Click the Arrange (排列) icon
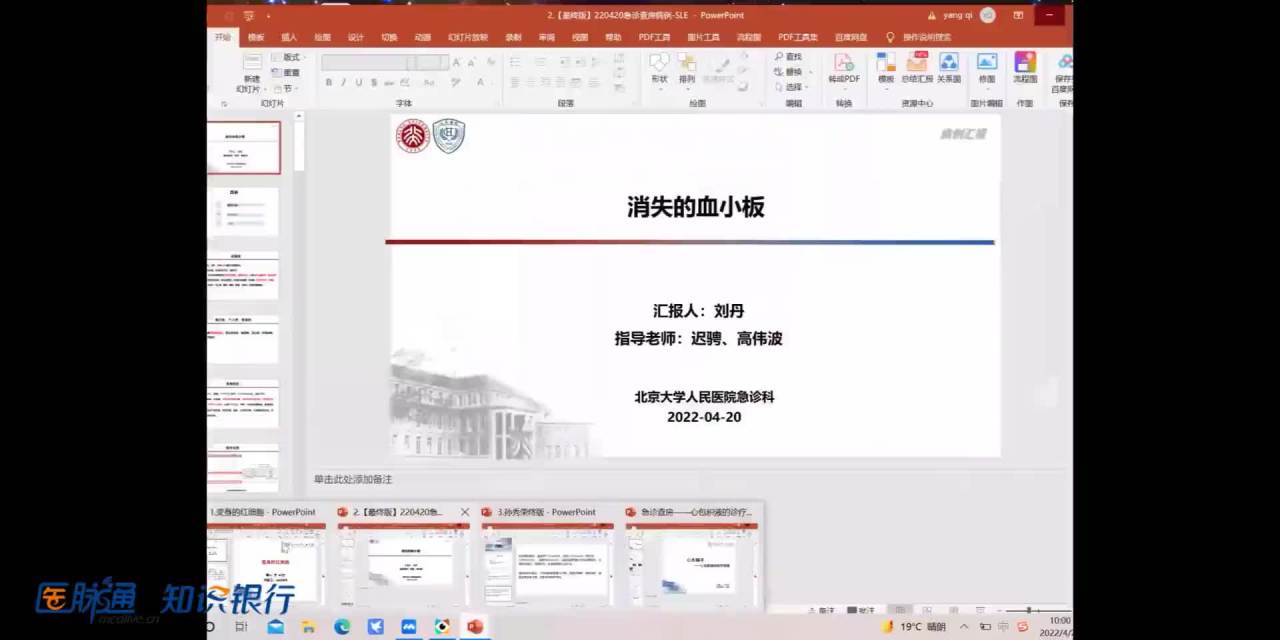This screenshot has height=640, width=1280. click(x=687, y=64)
